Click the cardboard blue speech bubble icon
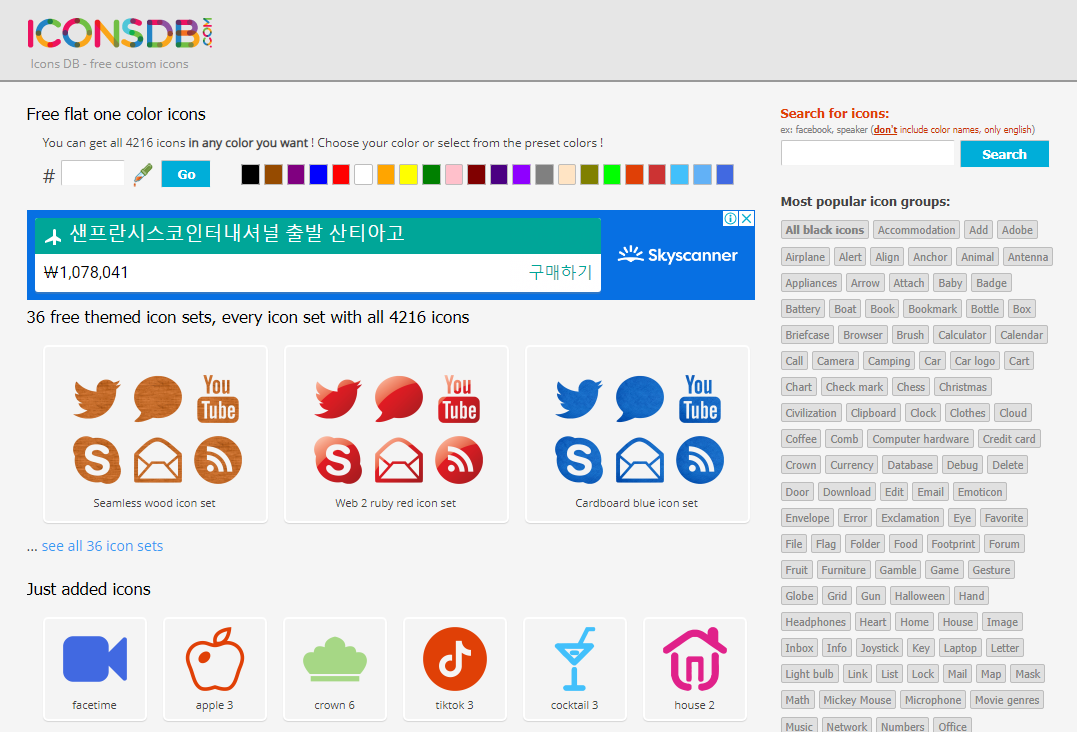1077x732 pixels. tap(640, 398)
